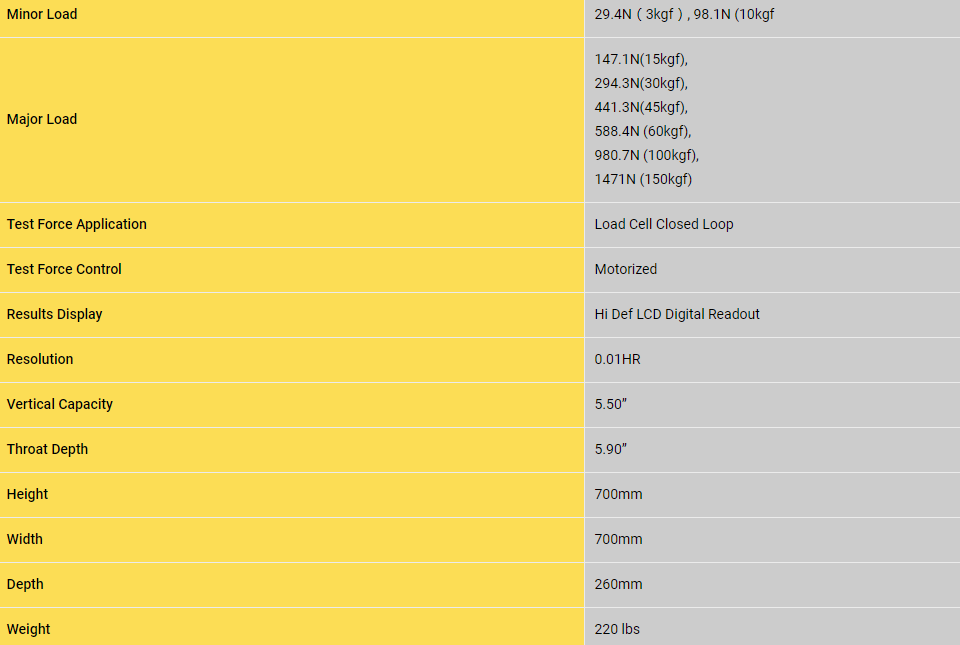Click the Weight row label
The height and width of the screenshot is (645, 960).
click(29, 629)
